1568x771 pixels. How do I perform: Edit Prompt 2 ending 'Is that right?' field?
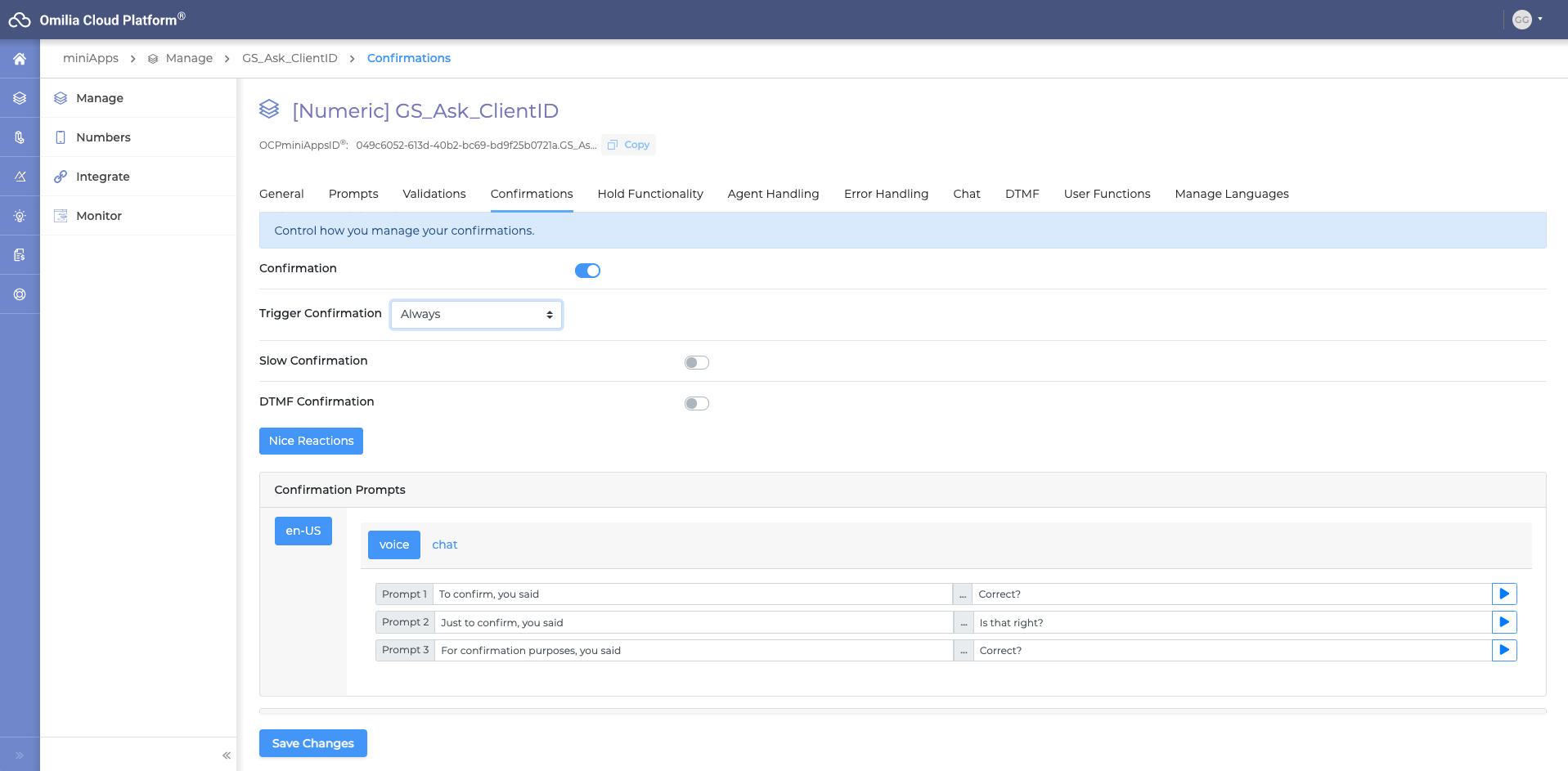coord(1233,622)
